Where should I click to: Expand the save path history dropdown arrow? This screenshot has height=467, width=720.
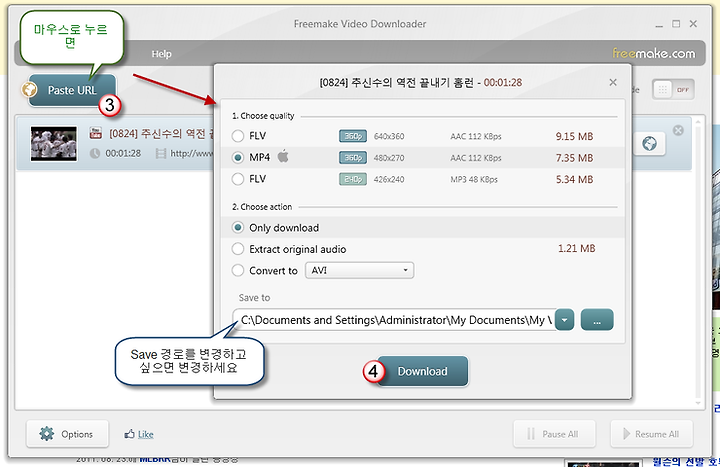point(565,320)
